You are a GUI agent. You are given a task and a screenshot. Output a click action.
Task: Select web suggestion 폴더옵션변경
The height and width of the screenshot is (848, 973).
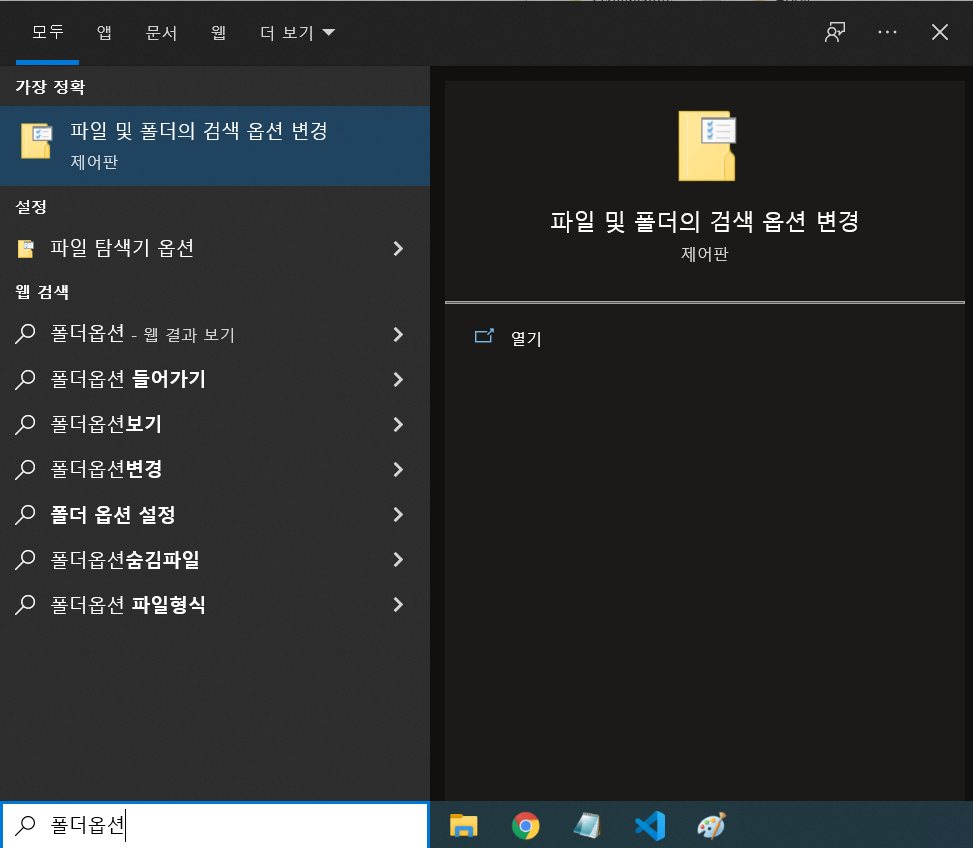pos(215,470)
